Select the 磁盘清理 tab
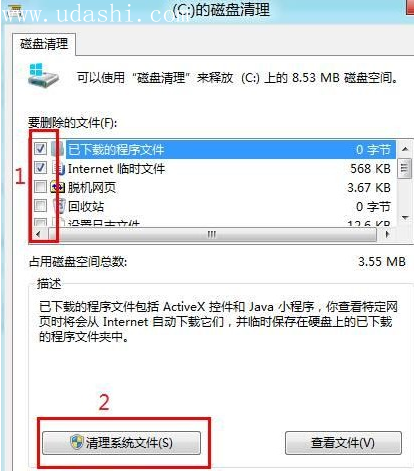The width and height of the screenshot is (414, 471). (44, 44)
